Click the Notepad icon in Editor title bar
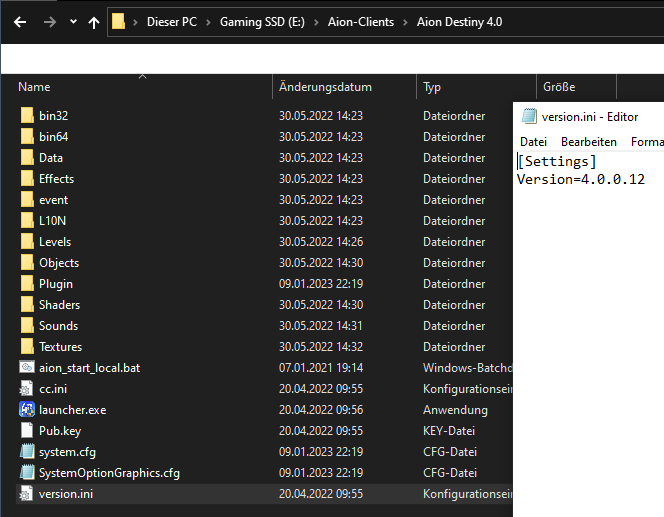 (x=529, y=116)
